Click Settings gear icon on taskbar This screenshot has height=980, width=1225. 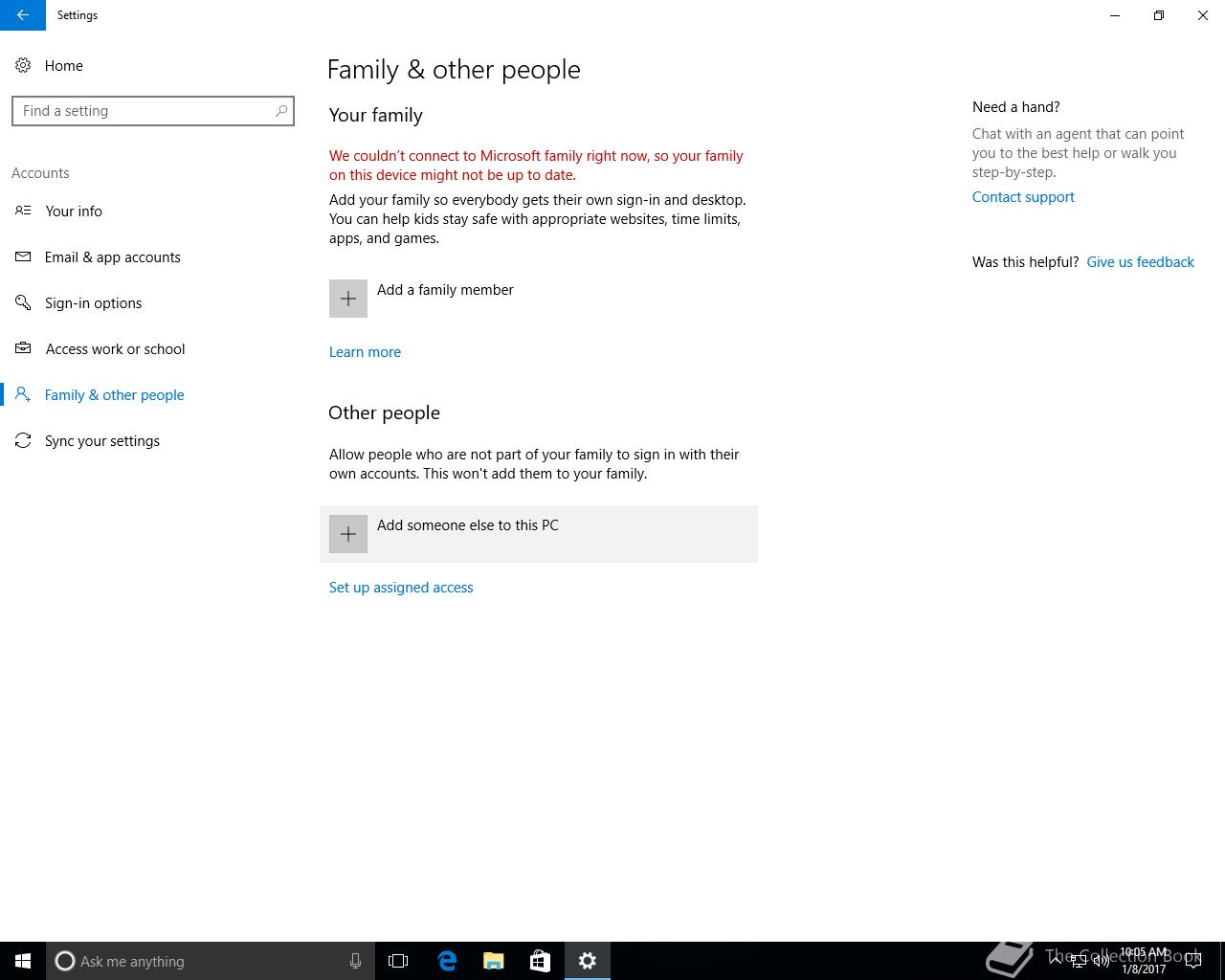(588, 961)
